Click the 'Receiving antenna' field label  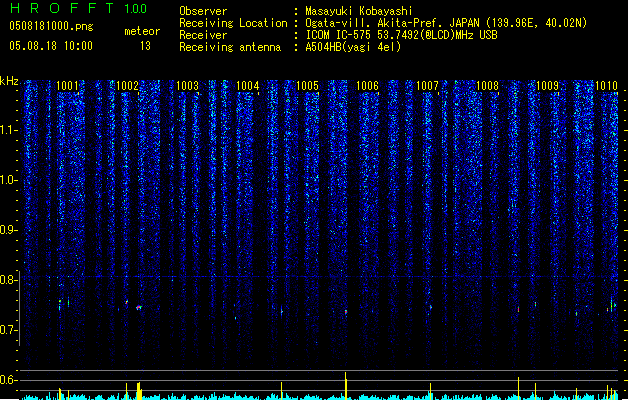tap(230, 47)
